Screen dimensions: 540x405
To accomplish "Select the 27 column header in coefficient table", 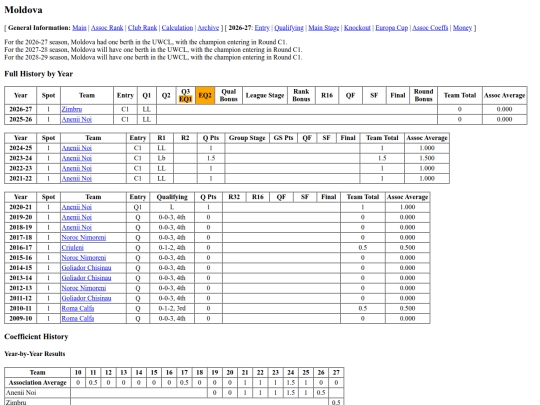I will click(x=336, y=373).
